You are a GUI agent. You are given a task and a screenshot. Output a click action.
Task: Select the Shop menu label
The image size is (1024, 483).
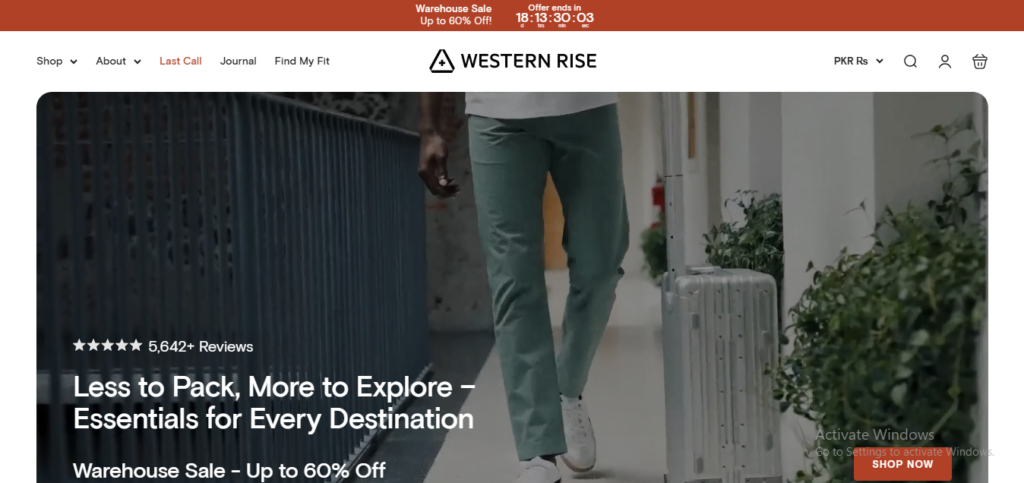click(50, 61)
